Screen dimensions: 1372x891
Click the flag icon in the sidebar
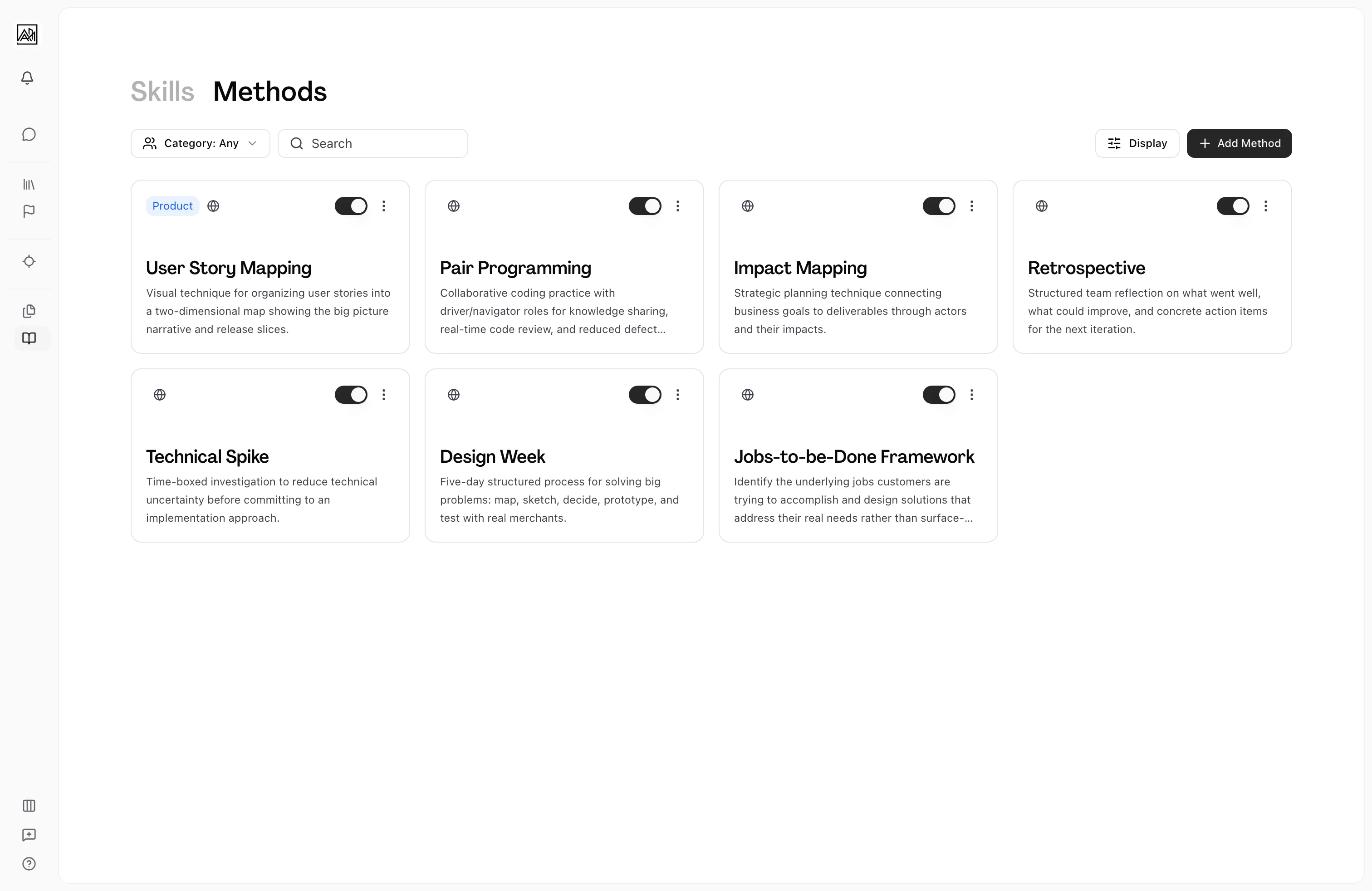pyautogui.click(x=28, y=211)
